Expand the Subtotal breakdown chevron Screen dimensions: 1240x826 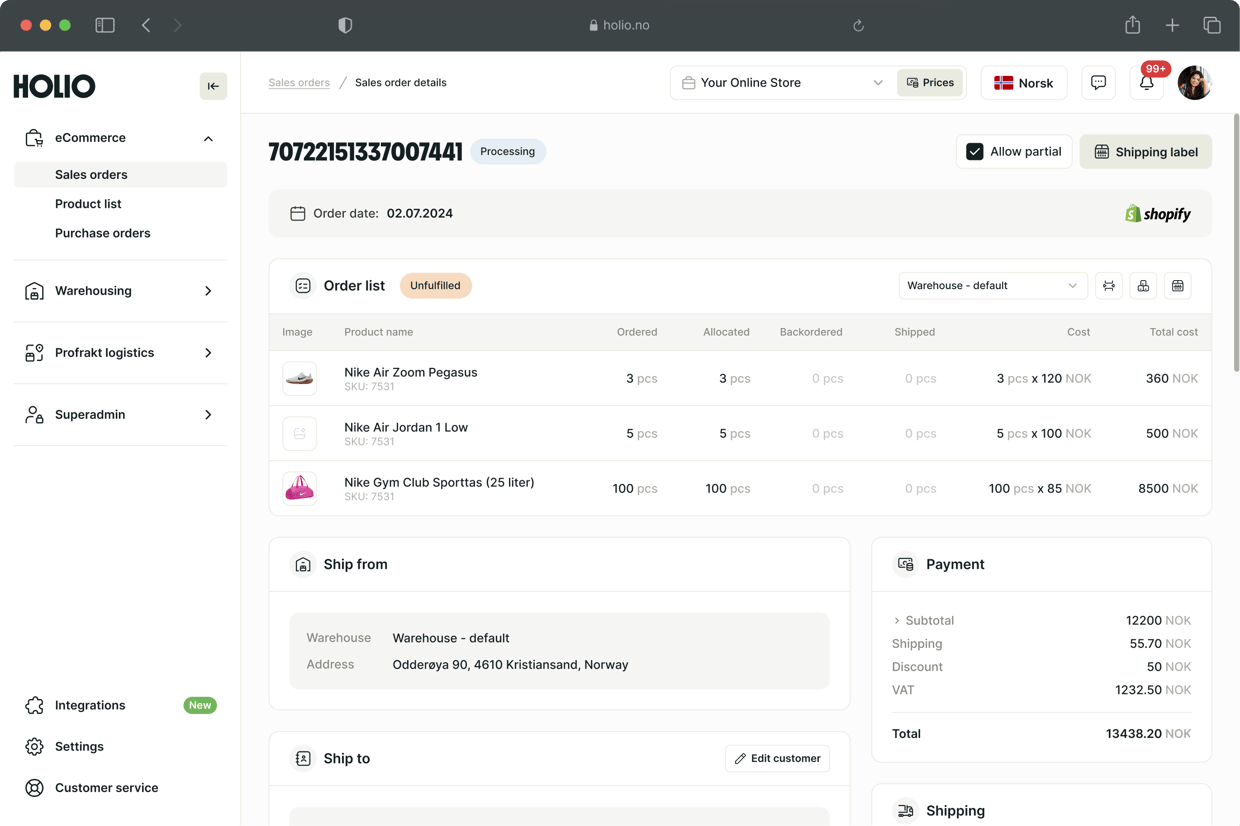click(896, 621)
